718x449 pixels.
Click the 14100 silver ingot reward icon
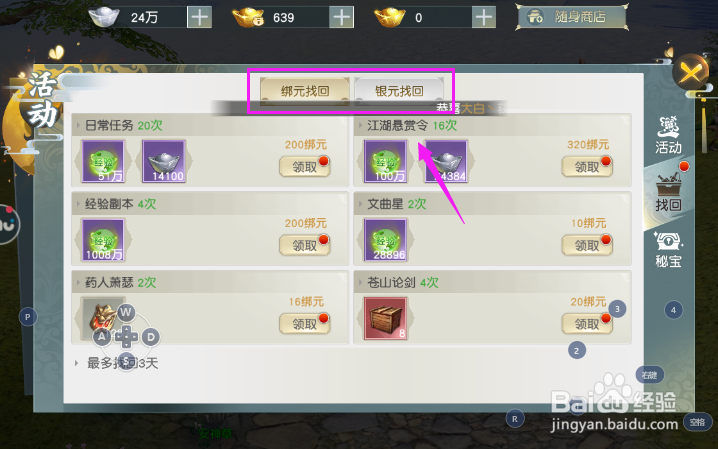[163, 161]
